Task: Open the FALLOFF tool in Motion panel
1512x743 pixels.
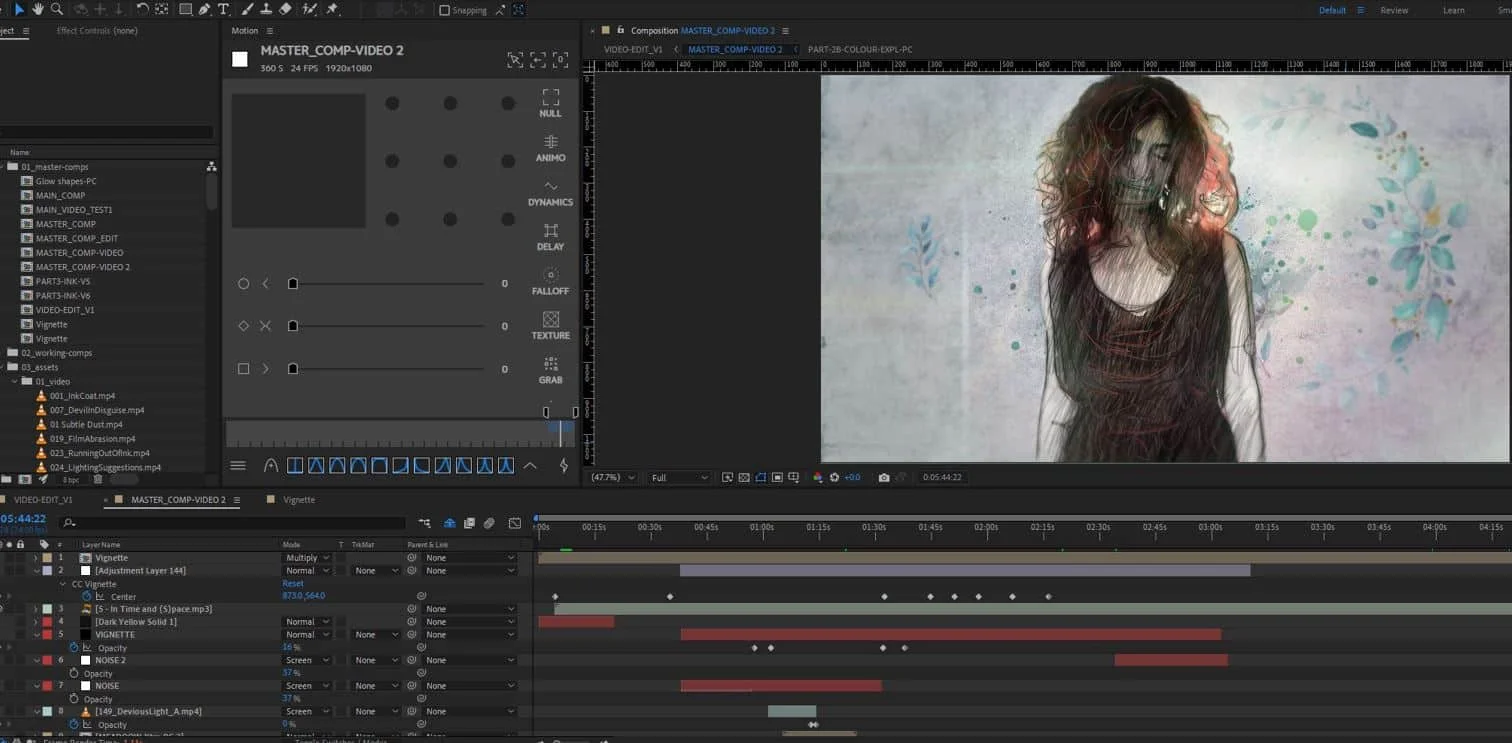Action: (550, 281)
